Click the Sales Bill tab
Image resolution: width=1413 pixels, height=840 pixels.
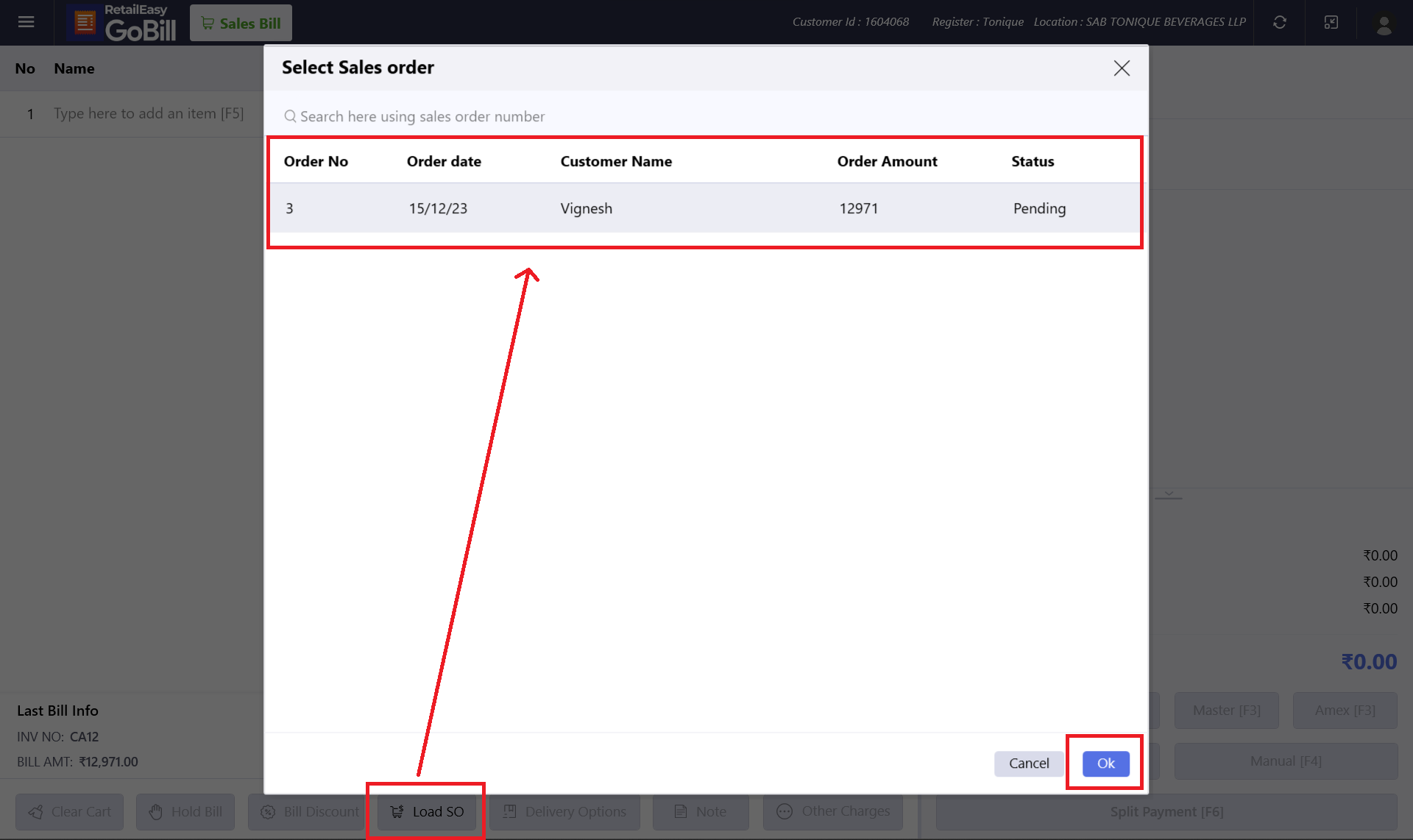tap(241, 24)
